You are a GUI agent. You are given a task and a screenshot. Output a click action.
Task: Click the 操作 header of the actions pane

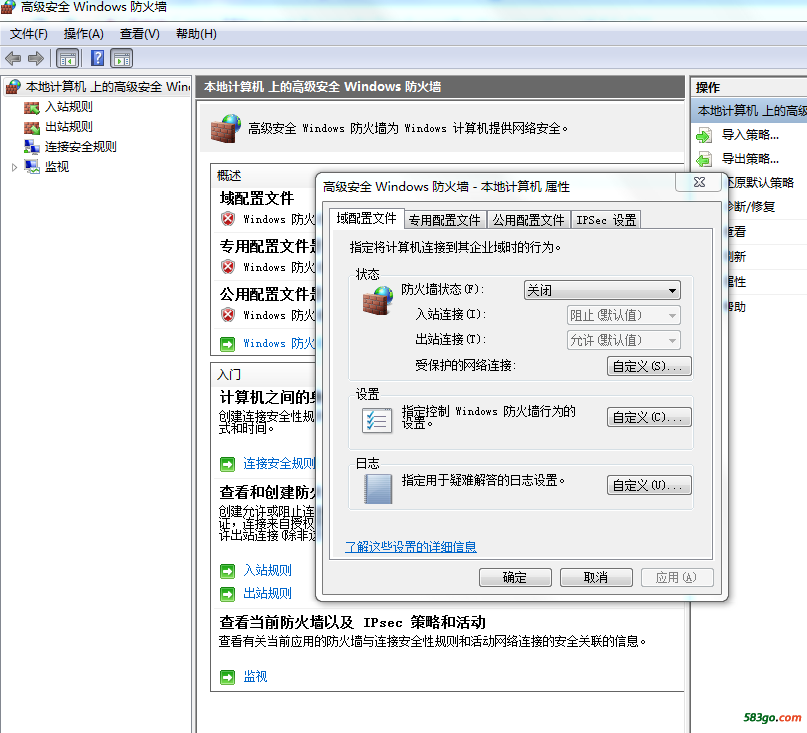coord(708,88)
